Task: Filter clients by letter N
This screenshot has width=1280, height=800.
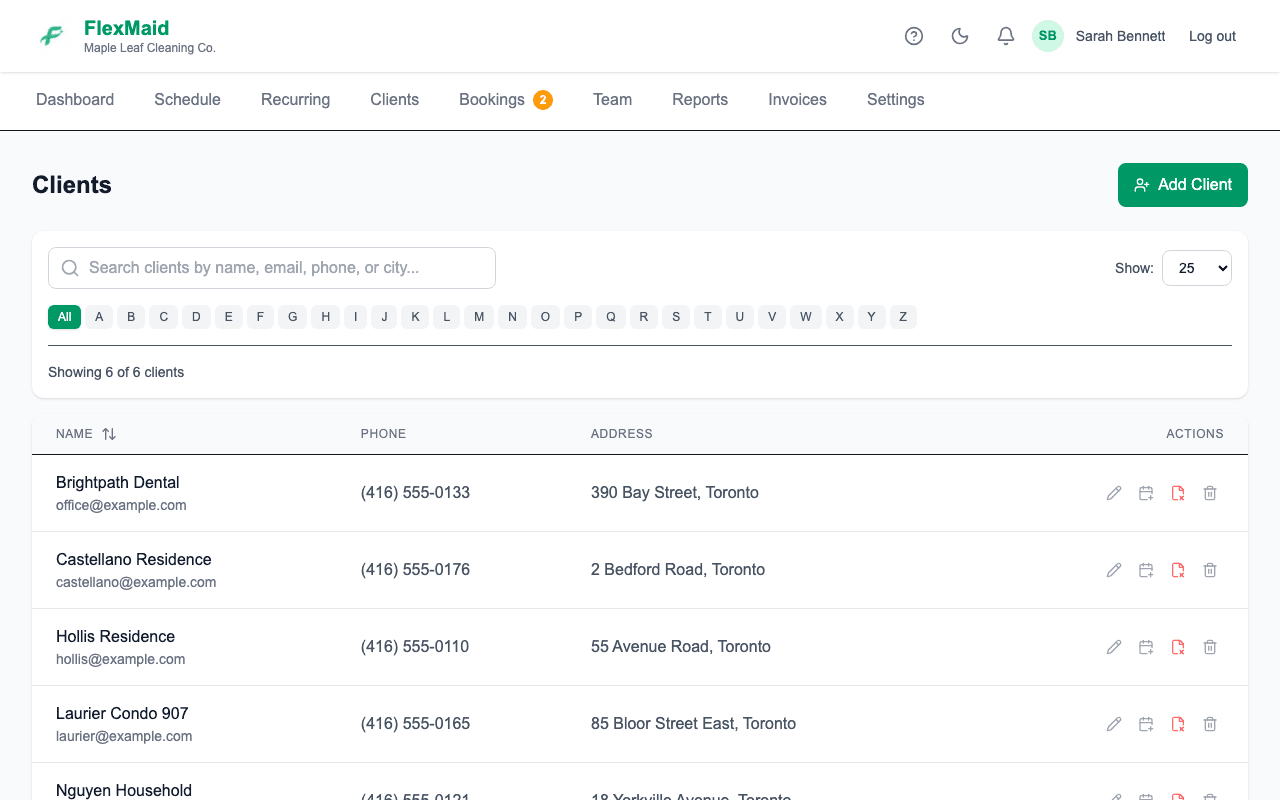Action: pyautogui.click(x=512, y=317)
